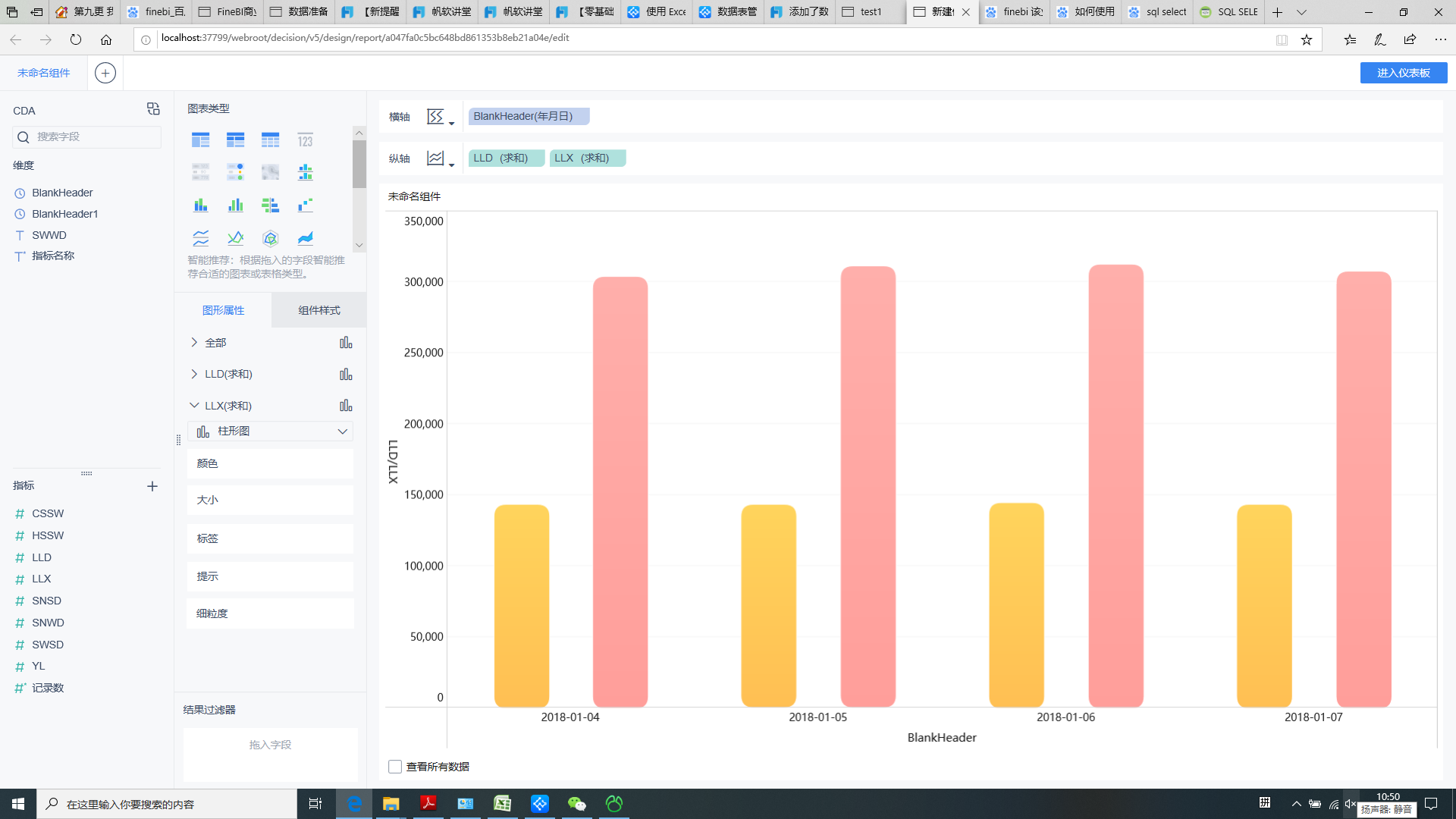Image resolution: width=1456 pixels, height=819 pixels.
Task: Expand the LLD(求和) section
Action: 194,374
